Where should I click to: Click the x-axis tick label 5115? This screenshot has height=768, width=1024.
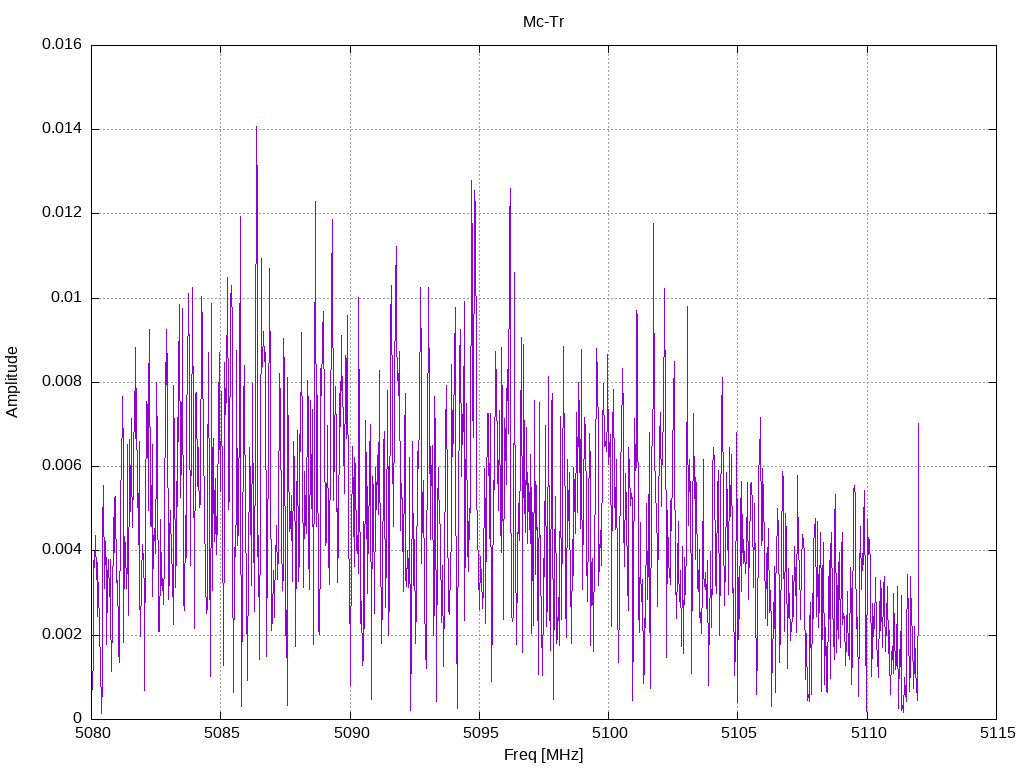pos(997,733)
